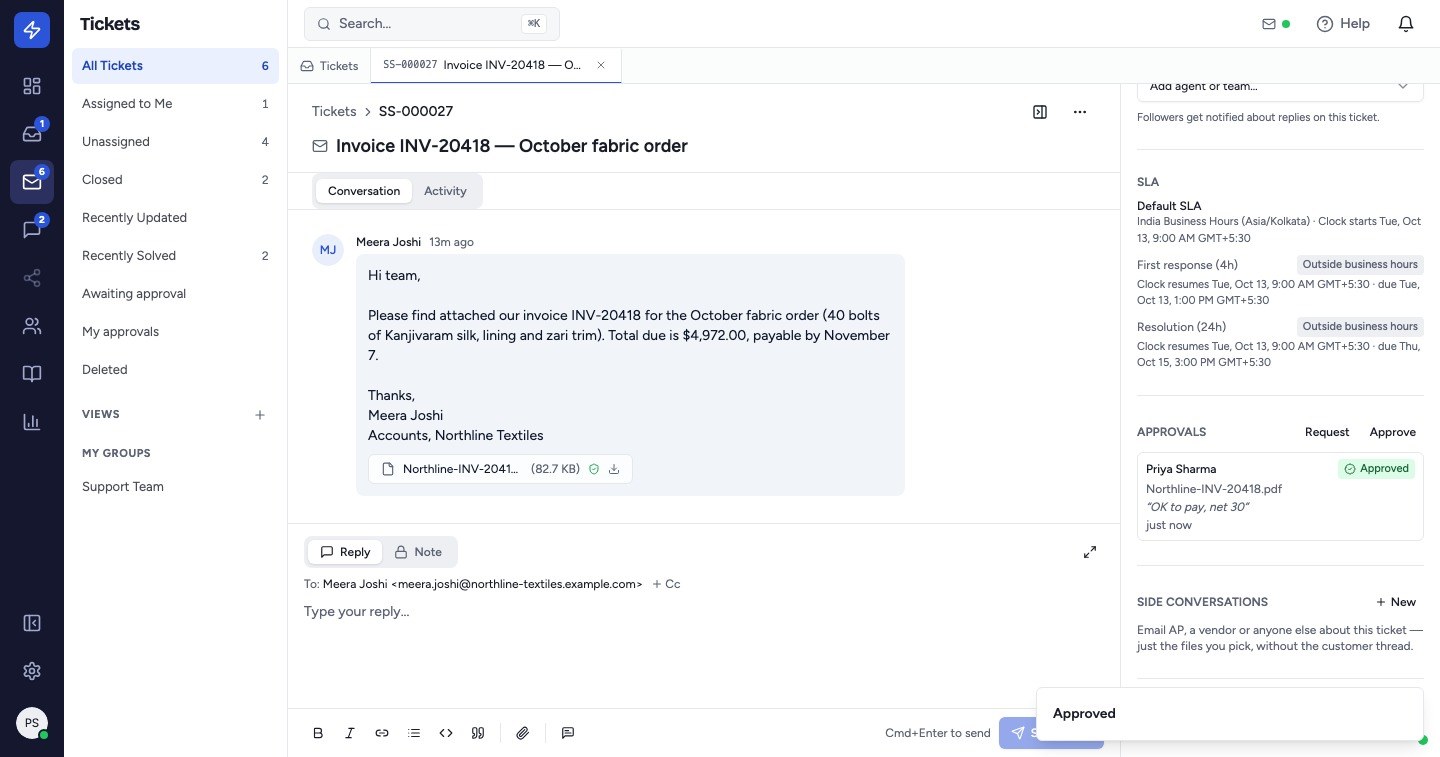This screenshot has height=757, width=1440.
Task: Select the Support Team group
Action: [175, 487]
